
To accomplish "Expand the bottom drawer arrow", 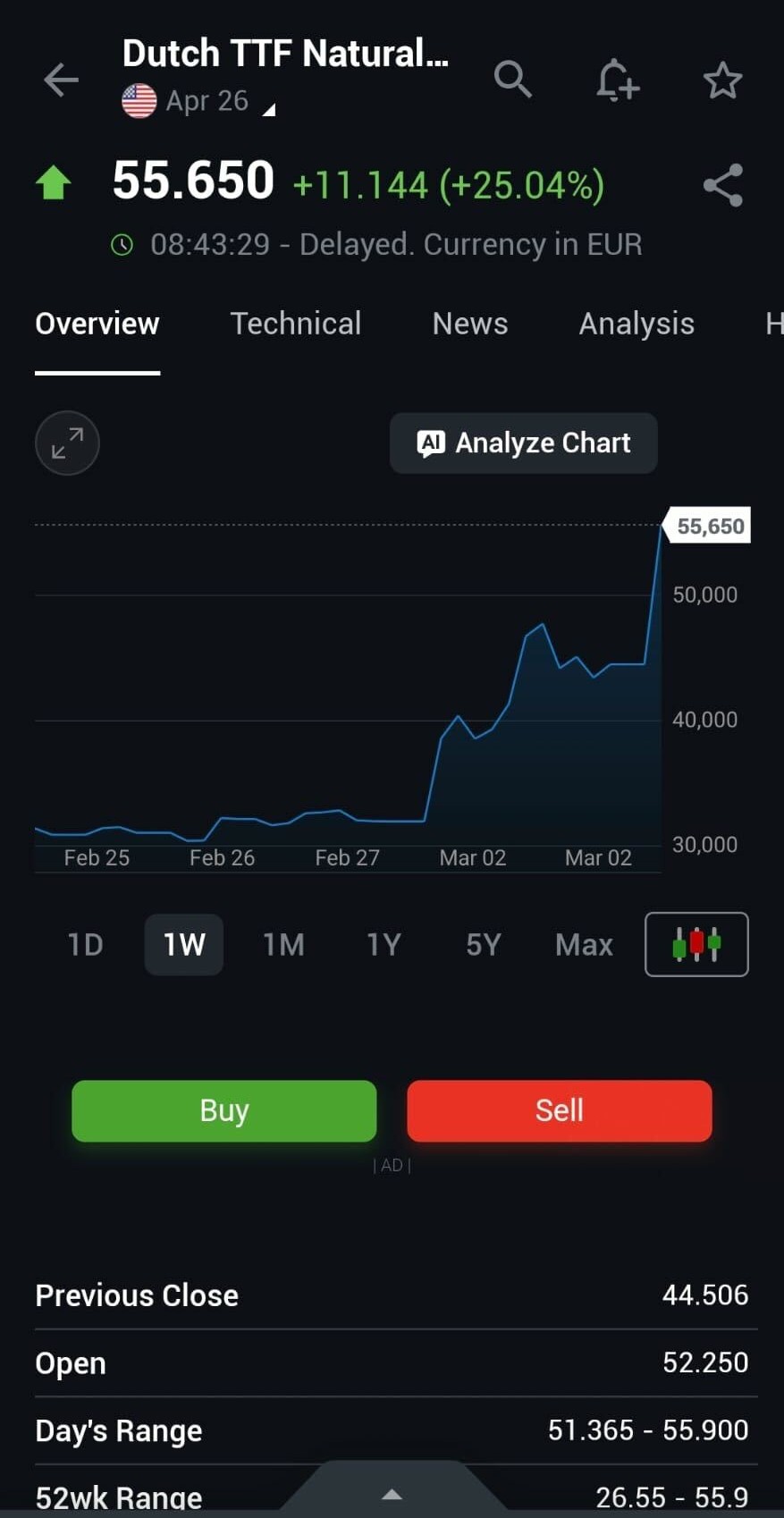I will click(x=392, y=1494).
